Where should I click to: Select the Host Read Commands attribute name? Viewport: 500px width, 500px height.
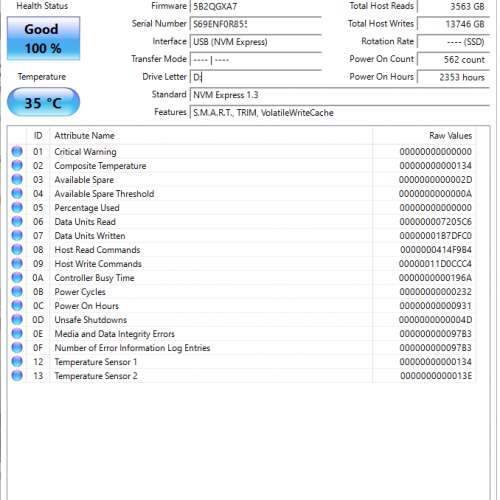97,250
